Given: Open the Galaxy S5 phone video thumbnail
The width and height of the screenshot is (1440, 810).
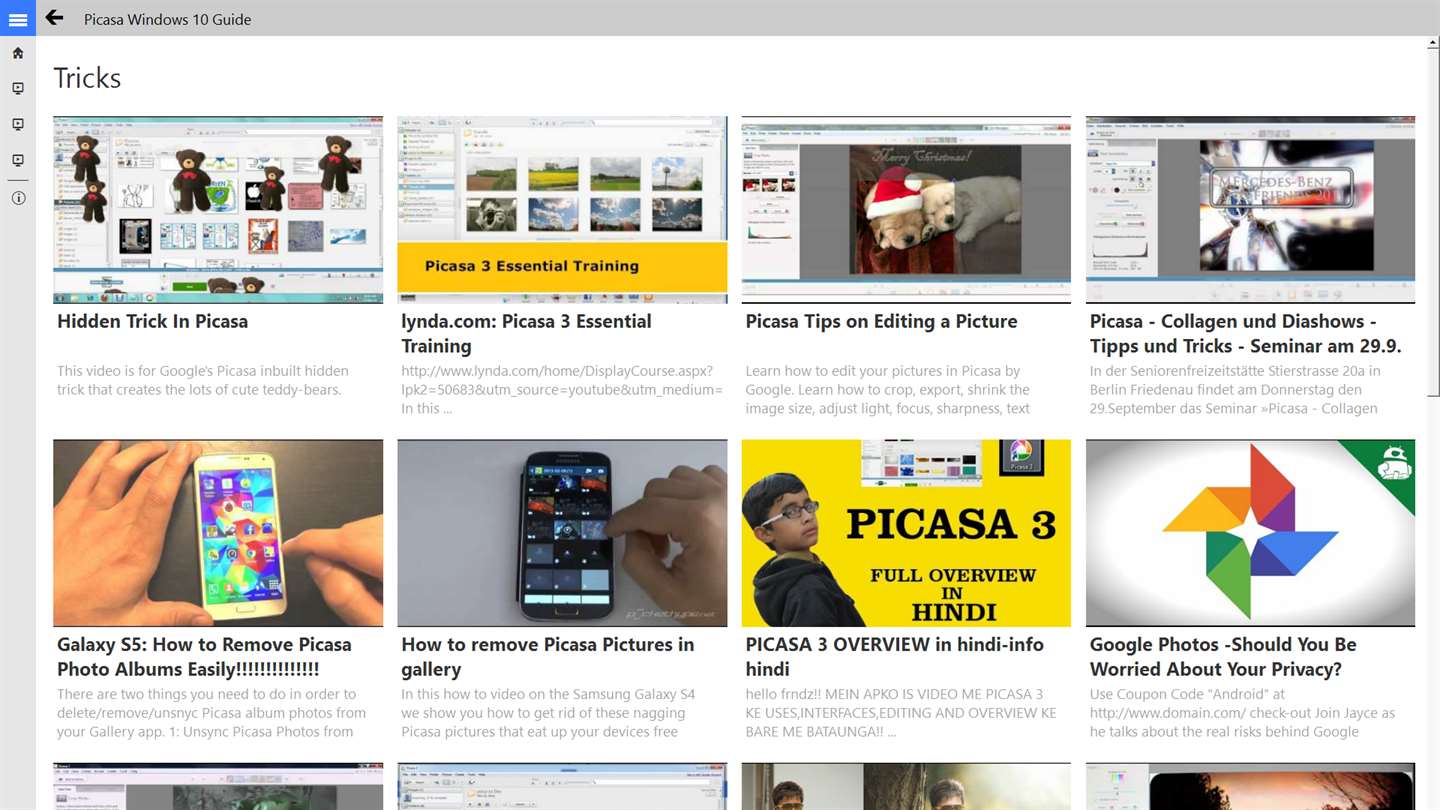Looking at the screenshot, I should tap(218, 533).
